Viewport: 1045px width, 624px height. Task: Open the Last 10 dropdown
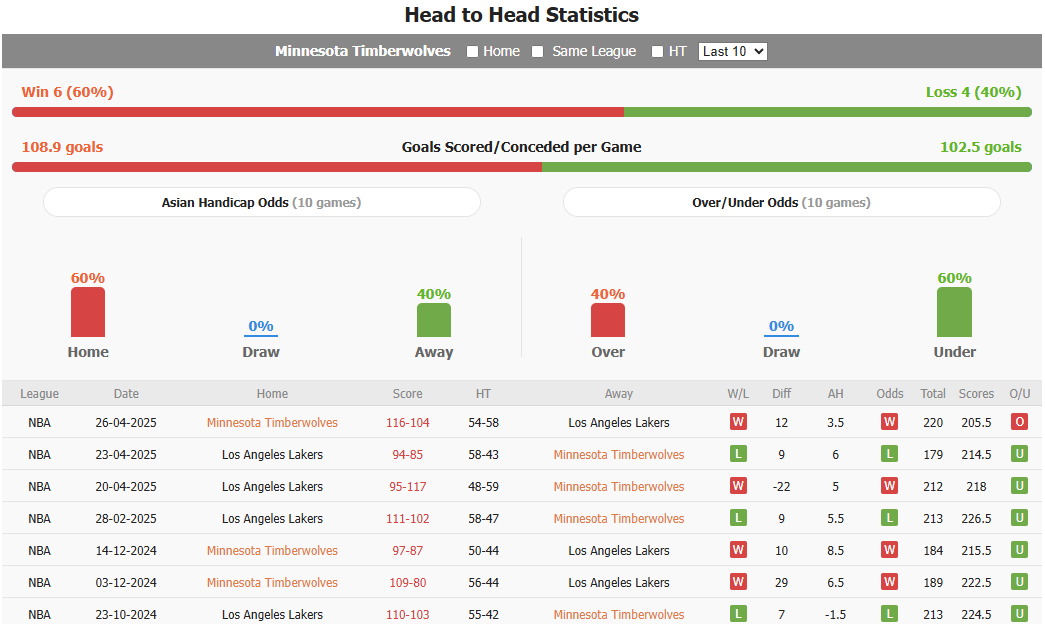tap(732, 51)
